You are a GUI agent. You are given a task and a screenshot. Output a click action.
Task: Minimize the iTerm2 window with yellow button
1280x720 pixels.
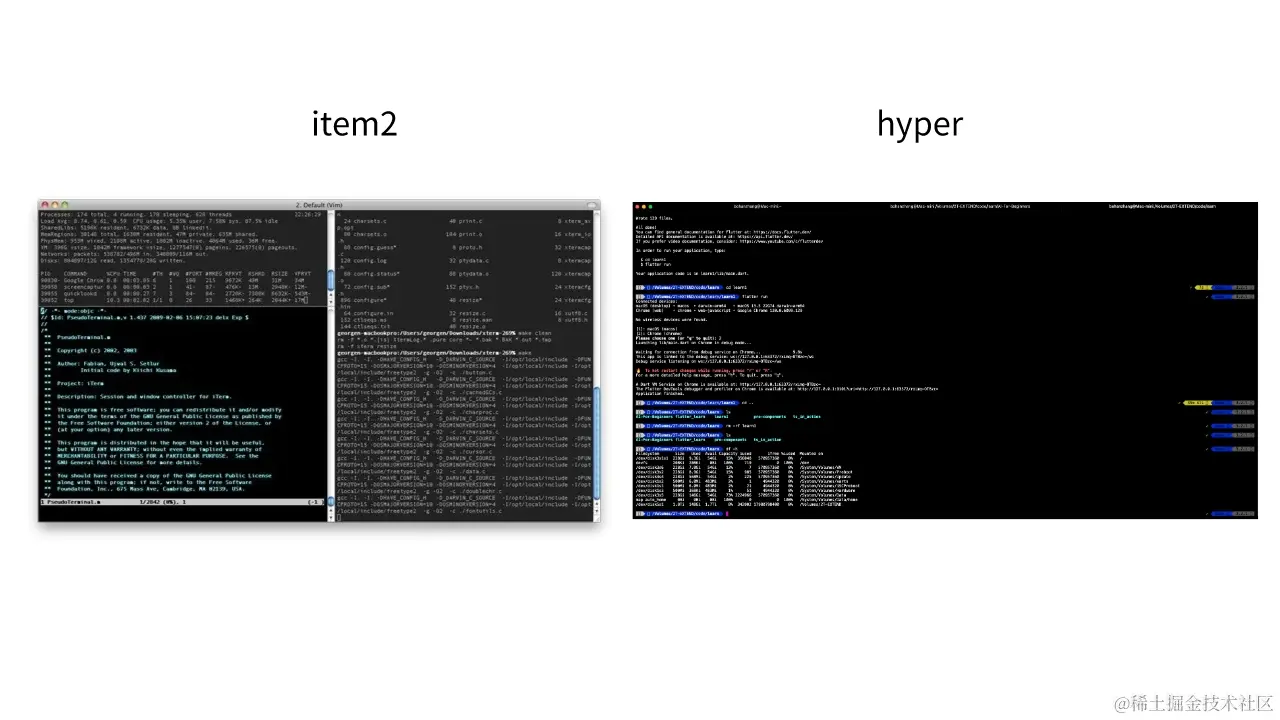pos(55,205)
